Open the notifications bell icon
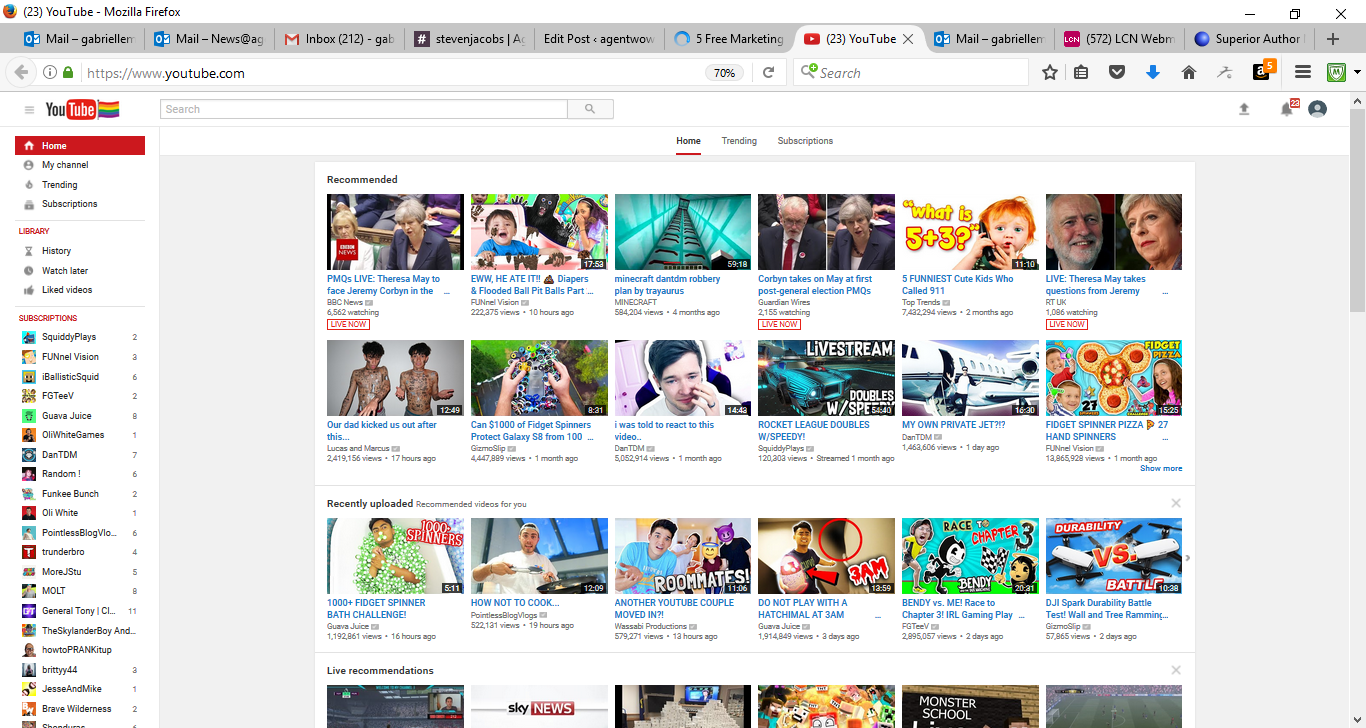Viewport: 1366px width, 728px height. pos(1287,109)
